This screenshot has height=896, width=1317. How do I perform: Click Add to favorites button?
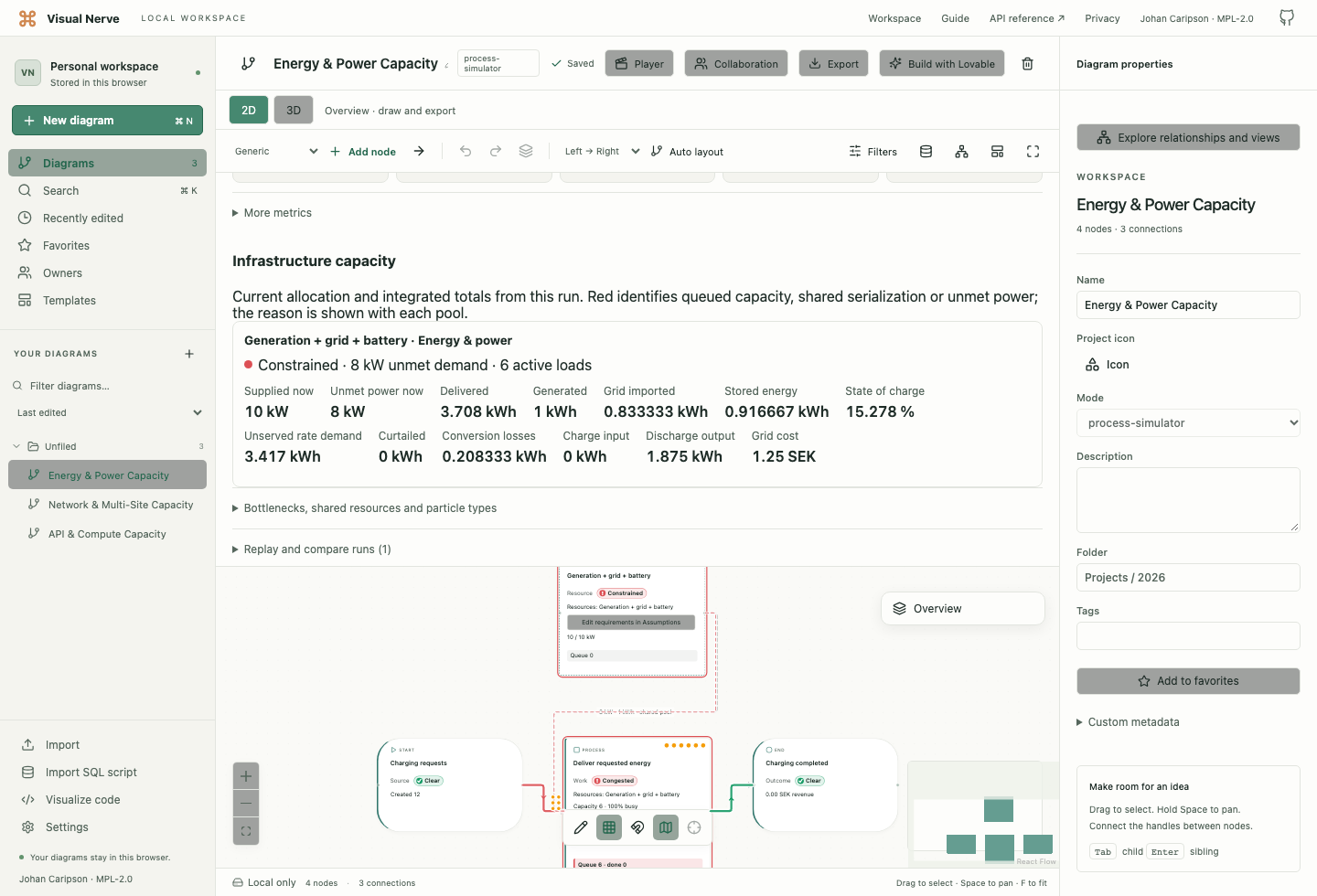[1188, 681]
